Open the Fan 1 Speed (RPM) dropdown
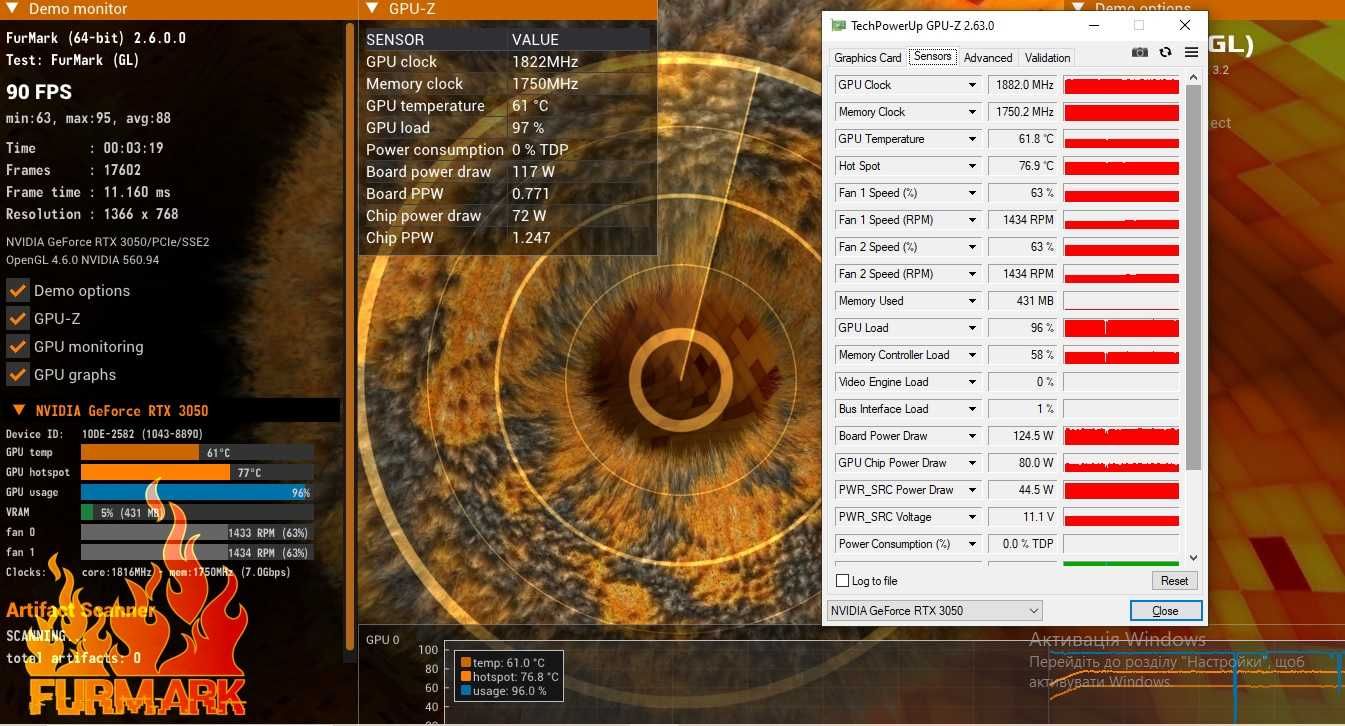Viewport: 1345px width, 726px height. pos(972,220)
